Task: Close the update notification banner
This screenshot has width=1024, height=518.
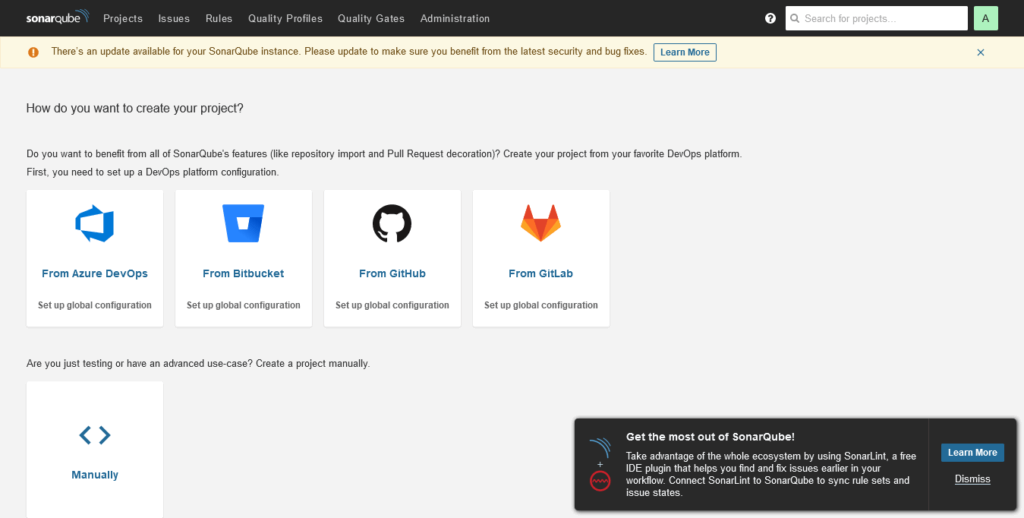Action: 980,52
